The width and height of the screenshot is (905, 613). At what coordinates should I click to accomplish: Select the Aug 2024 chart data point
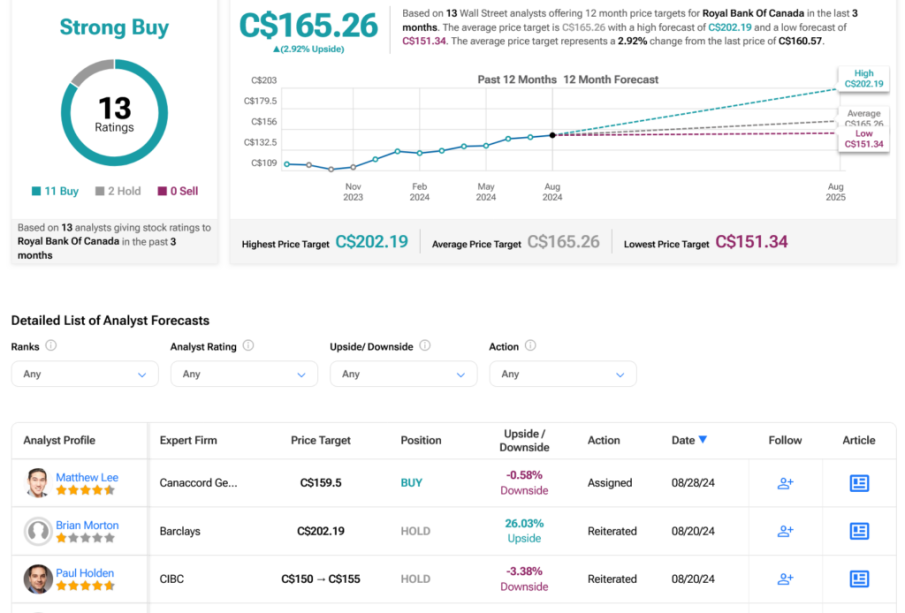[x=552, y=135]
